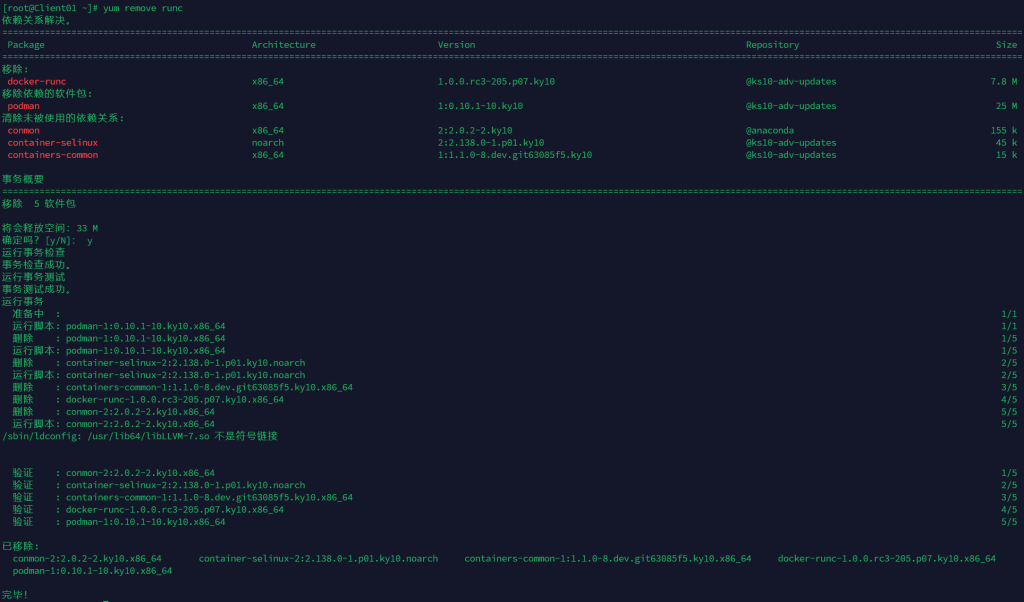
Task: Select the red podman package name
Action: (23, 106)
